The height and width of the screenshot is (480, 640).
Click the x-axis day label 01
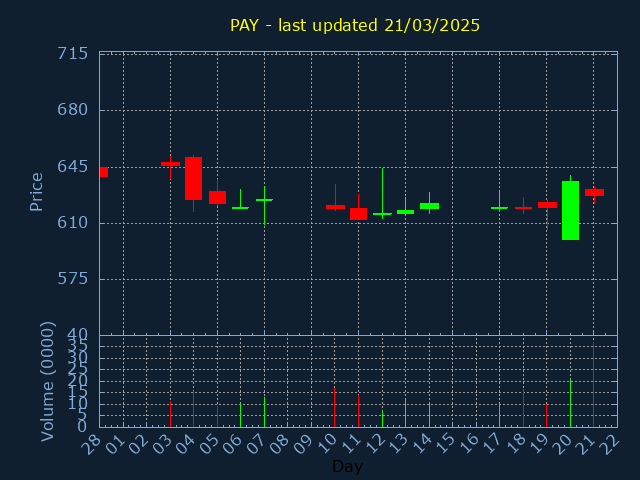[x=114, y=444]
